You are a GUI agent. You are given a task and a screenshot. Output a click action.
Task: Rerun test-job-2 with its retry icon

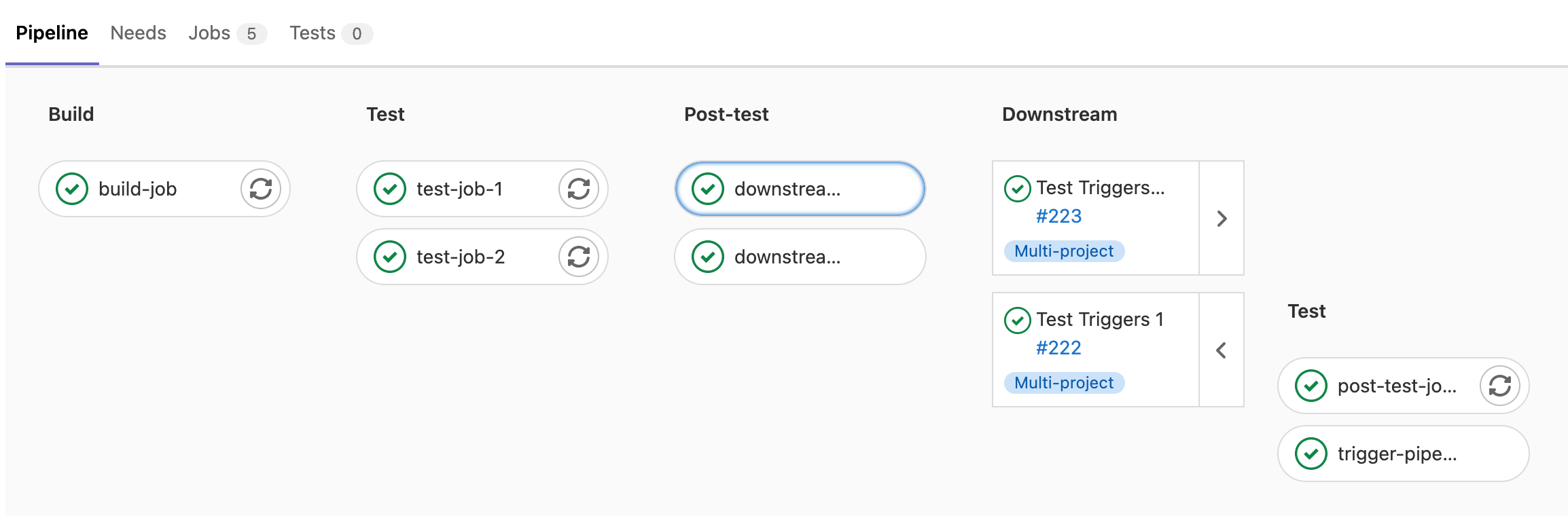578,257
